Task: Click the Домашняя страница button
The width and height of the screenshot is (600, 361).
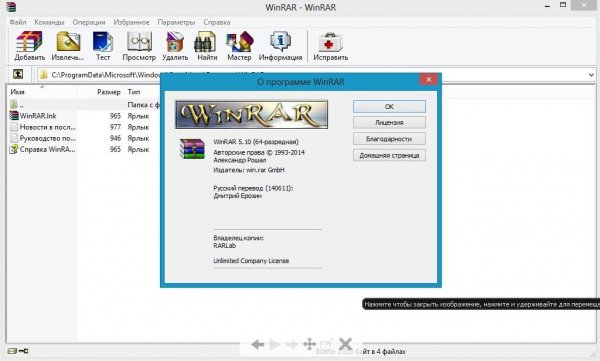Action: pyautogui.click(x=389, y=155)
